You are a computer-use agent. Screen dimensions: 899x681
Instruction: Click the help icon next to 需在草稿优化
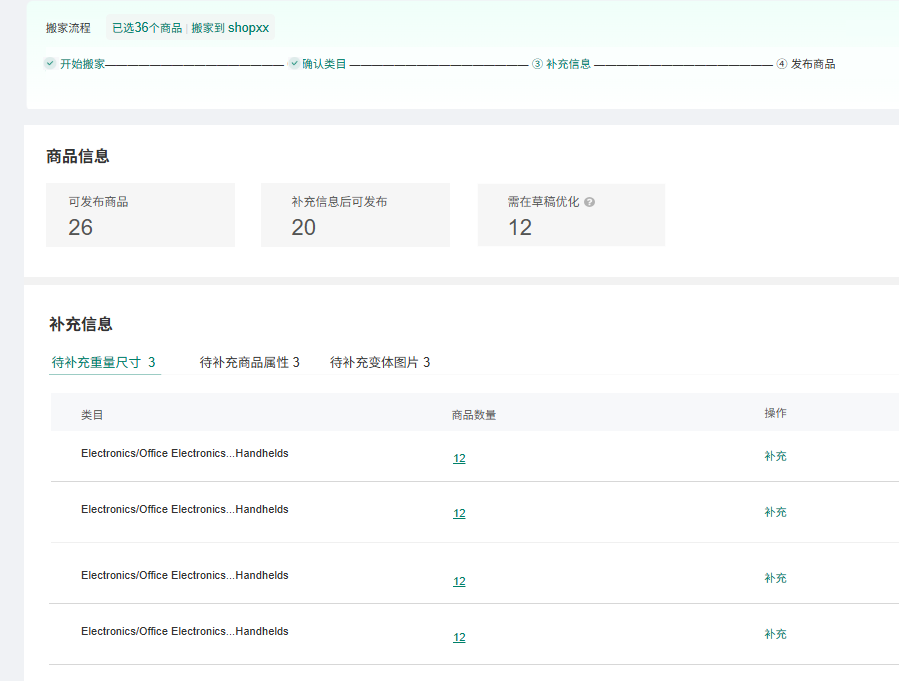[x=589, y=202]
